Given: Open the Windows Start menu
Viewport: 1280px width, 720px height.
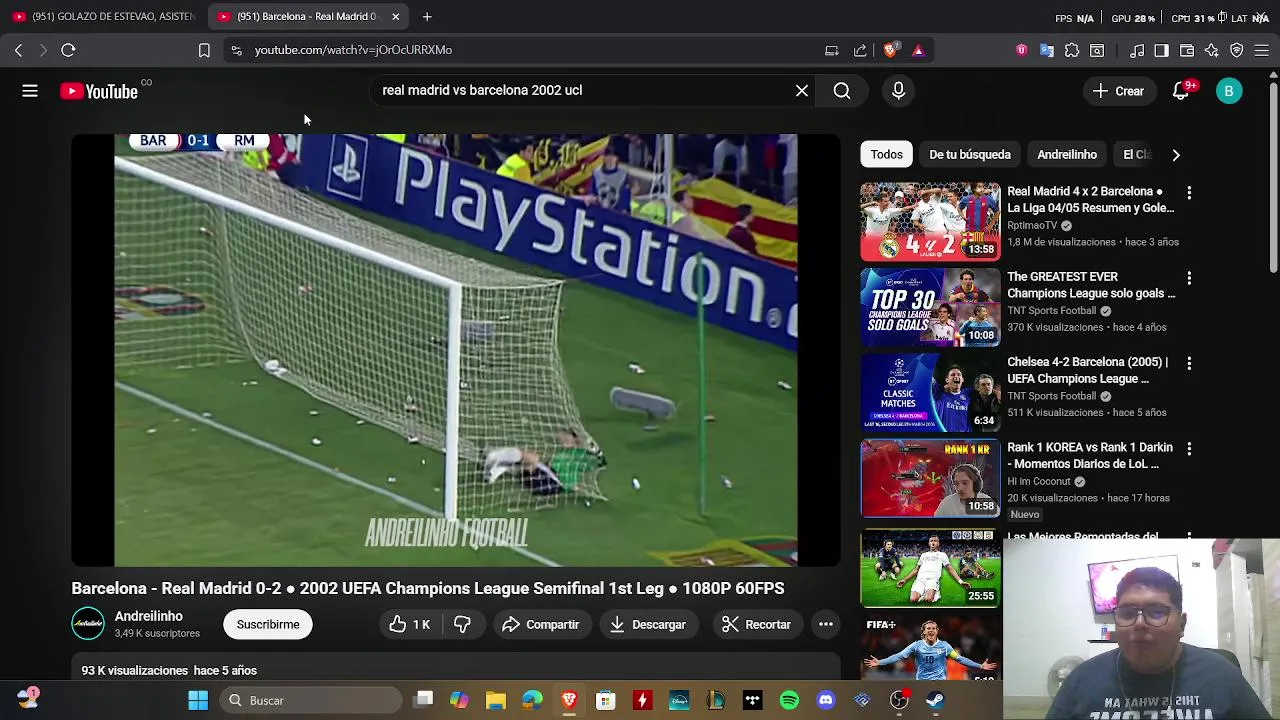Looking at the screenshot, I should click(x=198, y=700).
